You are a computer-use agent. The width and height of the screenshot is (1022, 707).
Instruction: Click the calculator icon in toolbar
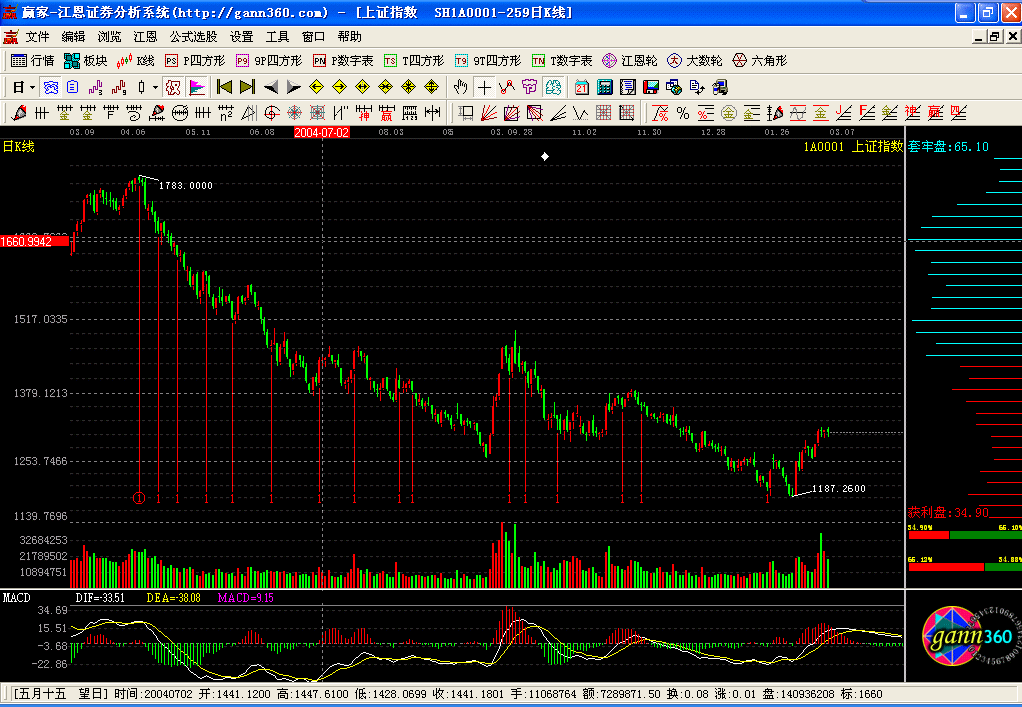tap(606, 87)
